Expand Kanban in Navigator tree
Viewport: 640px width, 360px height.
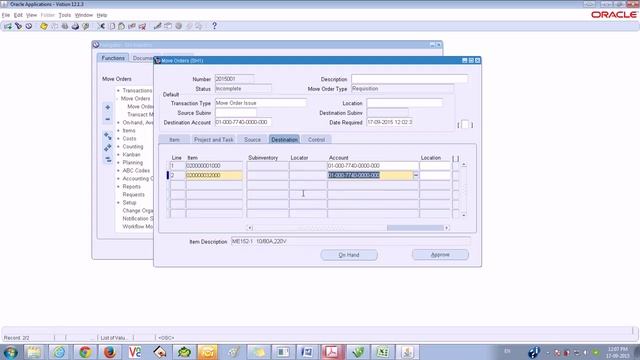pyautogui.click(x=118, y=155)
